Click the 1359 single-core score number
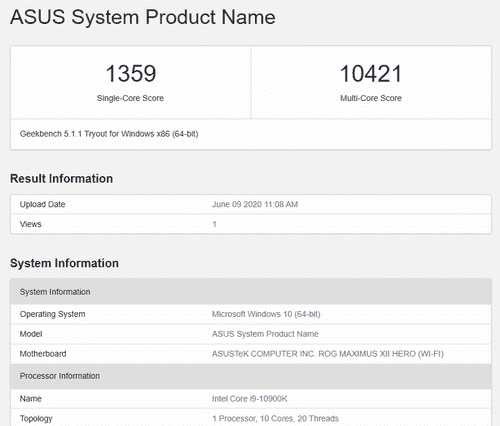Screen dimensions: 500x426 point(131,73)
